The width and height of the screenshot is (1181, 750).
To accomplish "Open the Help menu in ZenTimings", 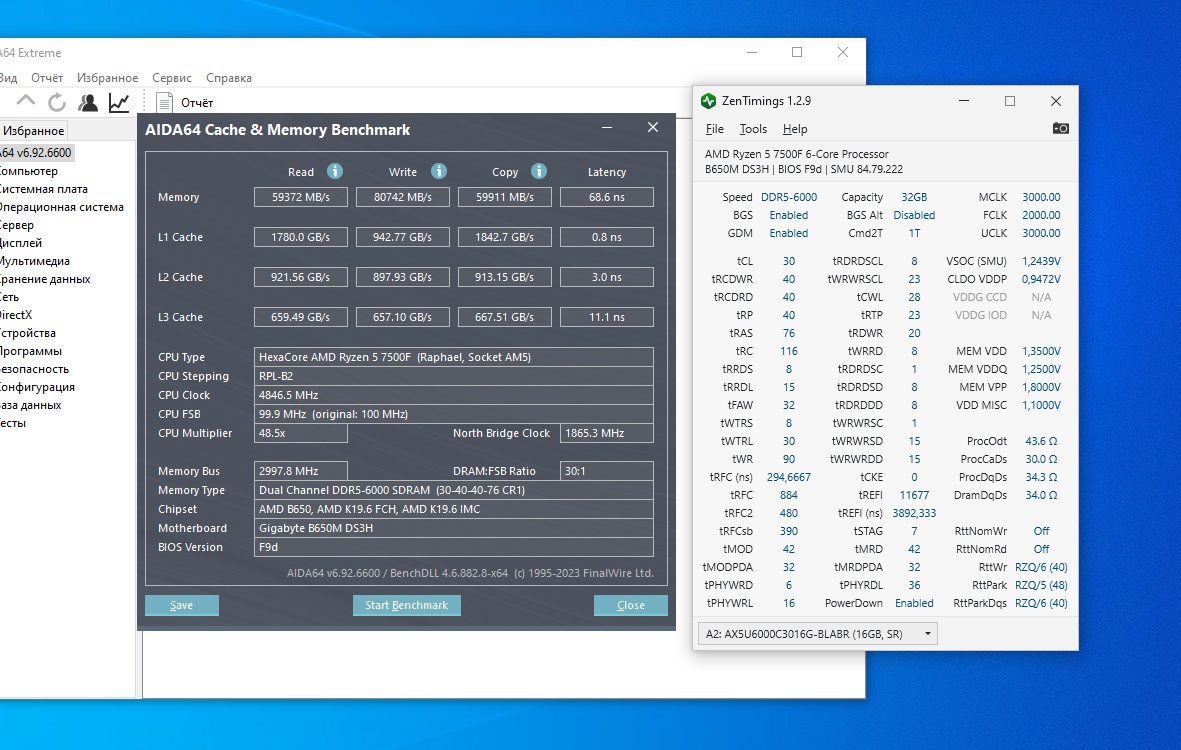I will pyautogui.click(x=795, y=129).
